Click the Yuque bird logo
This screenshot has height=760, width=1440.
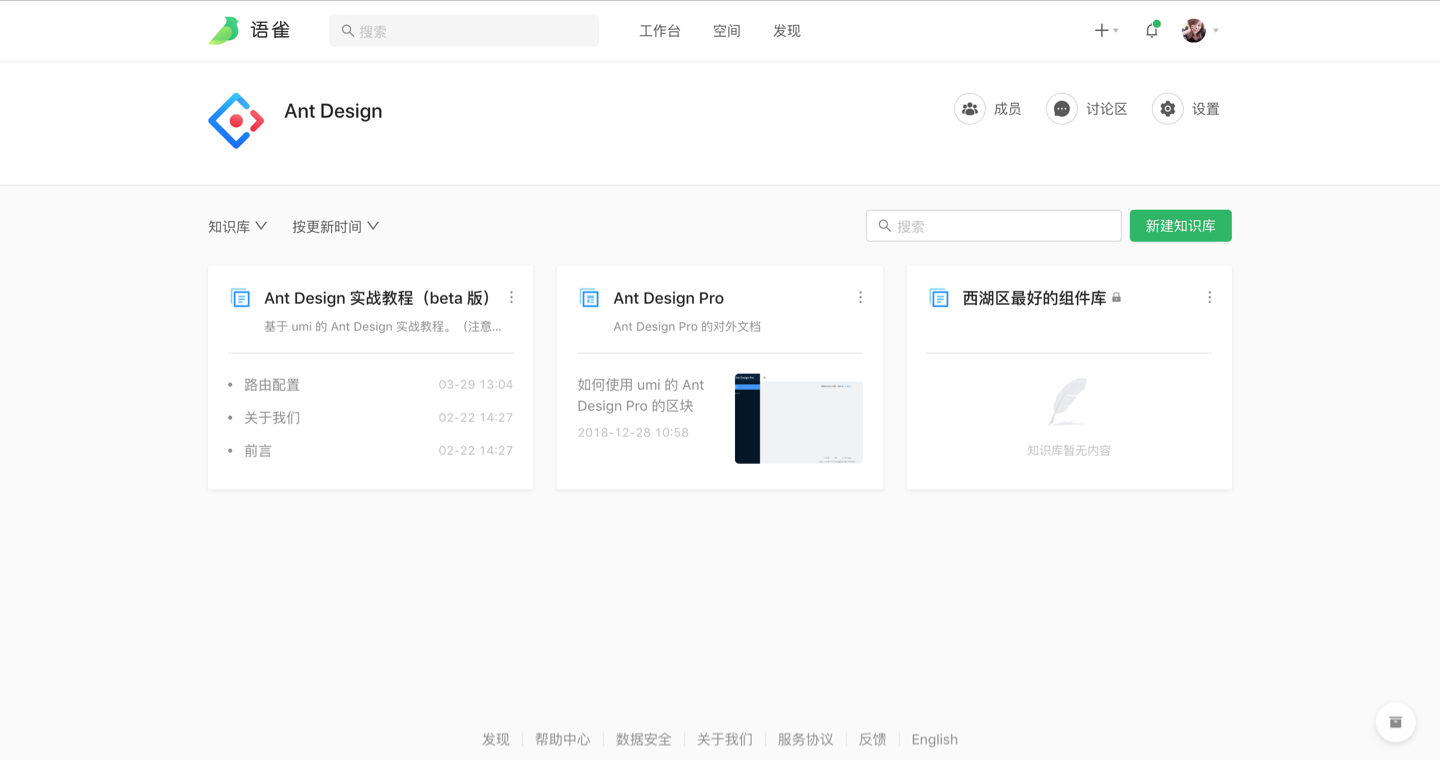[224, 30]
